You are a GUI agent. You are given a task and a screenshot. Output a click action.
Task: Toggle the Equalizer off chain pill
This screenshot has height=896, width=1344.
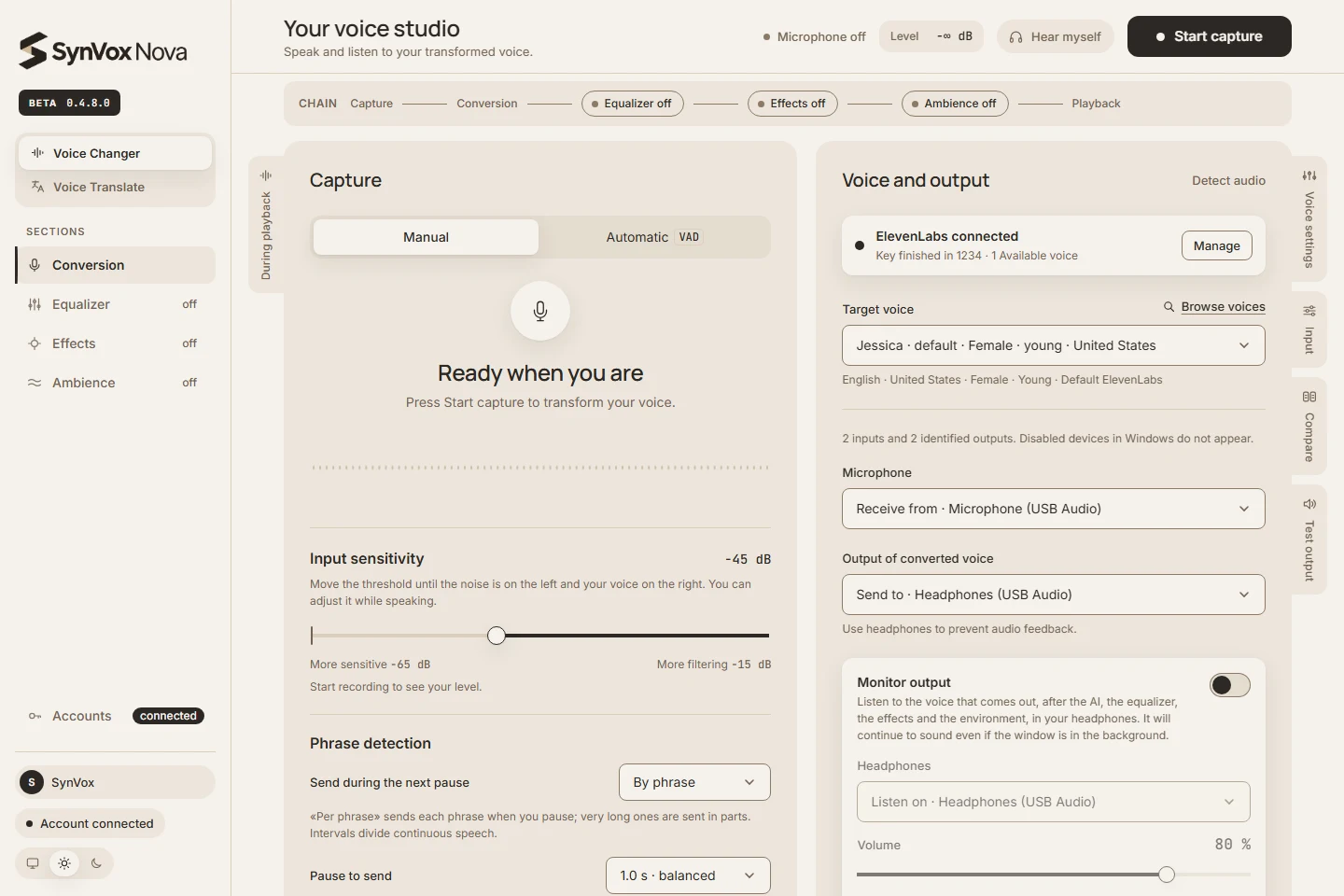[633, 104]
